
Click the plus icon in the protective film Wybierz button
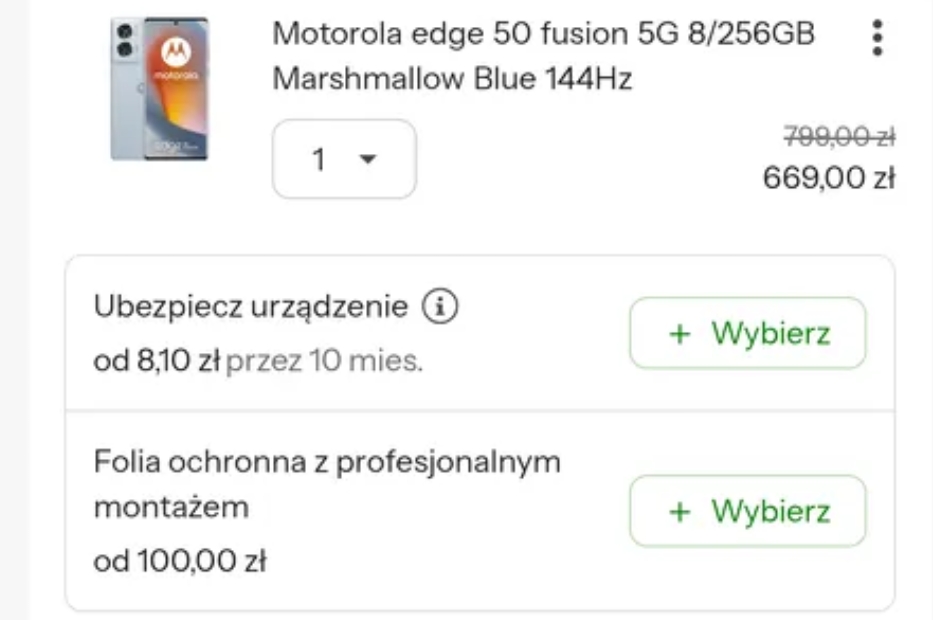point(680,511)
